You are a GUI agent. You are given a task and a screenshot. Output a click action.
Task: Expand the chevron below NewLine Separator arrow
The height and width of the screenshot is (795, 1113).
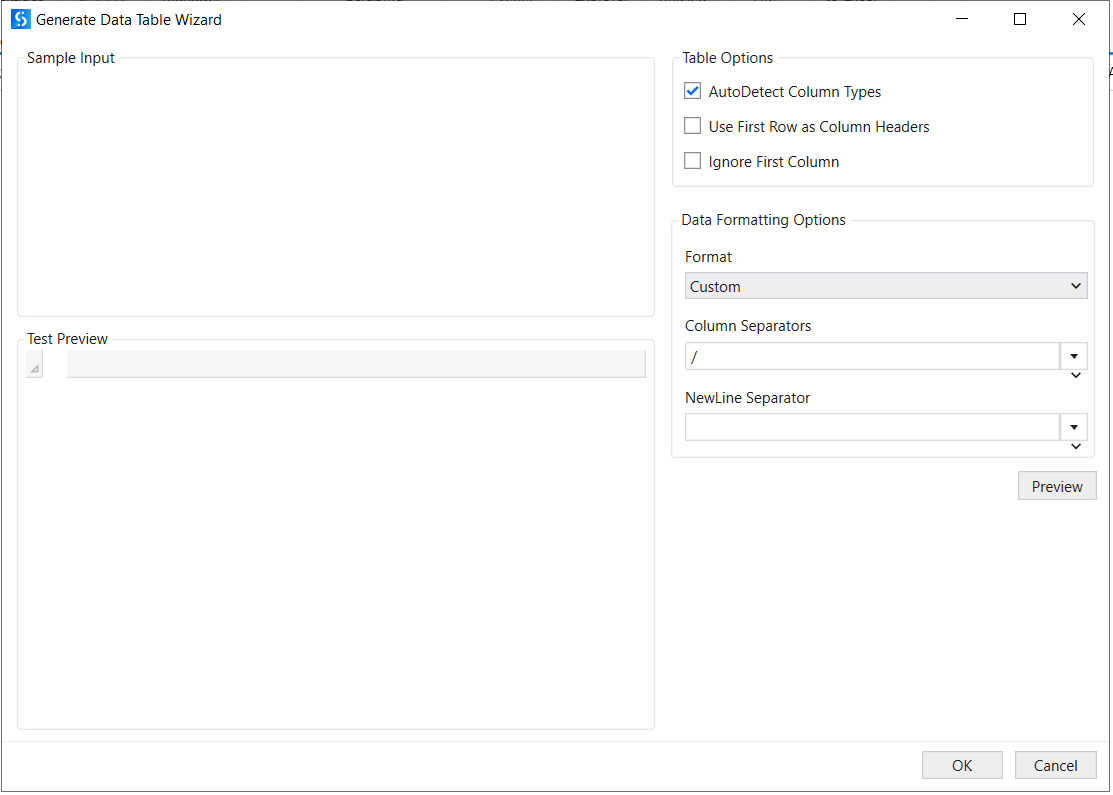(x=1076, y=447)
